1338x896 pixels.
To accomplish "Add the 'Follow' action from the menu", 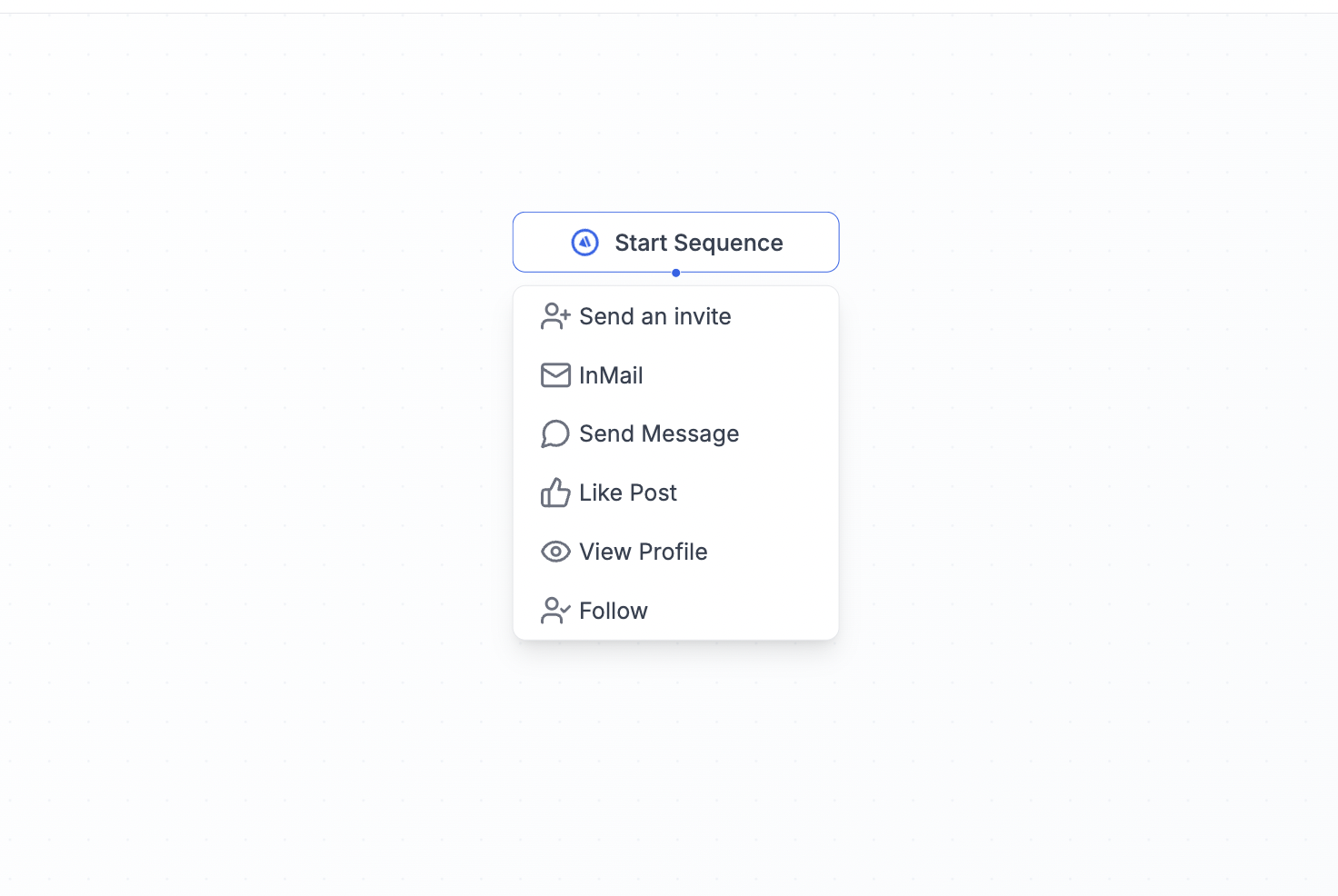I will pos(614,611).
